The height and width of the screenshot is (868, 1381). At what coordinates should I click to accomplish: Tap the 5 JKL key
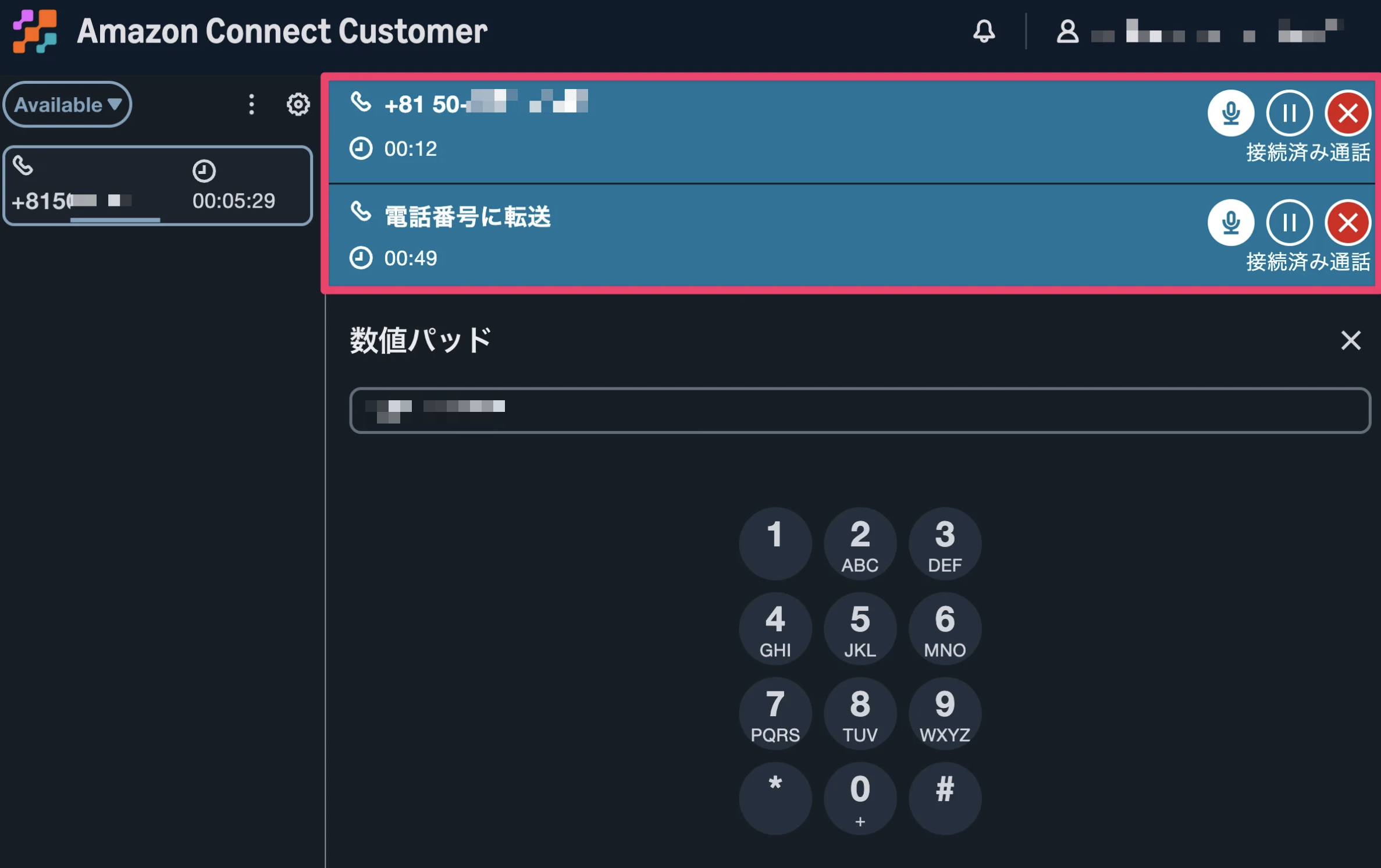(x=860, y=628)
